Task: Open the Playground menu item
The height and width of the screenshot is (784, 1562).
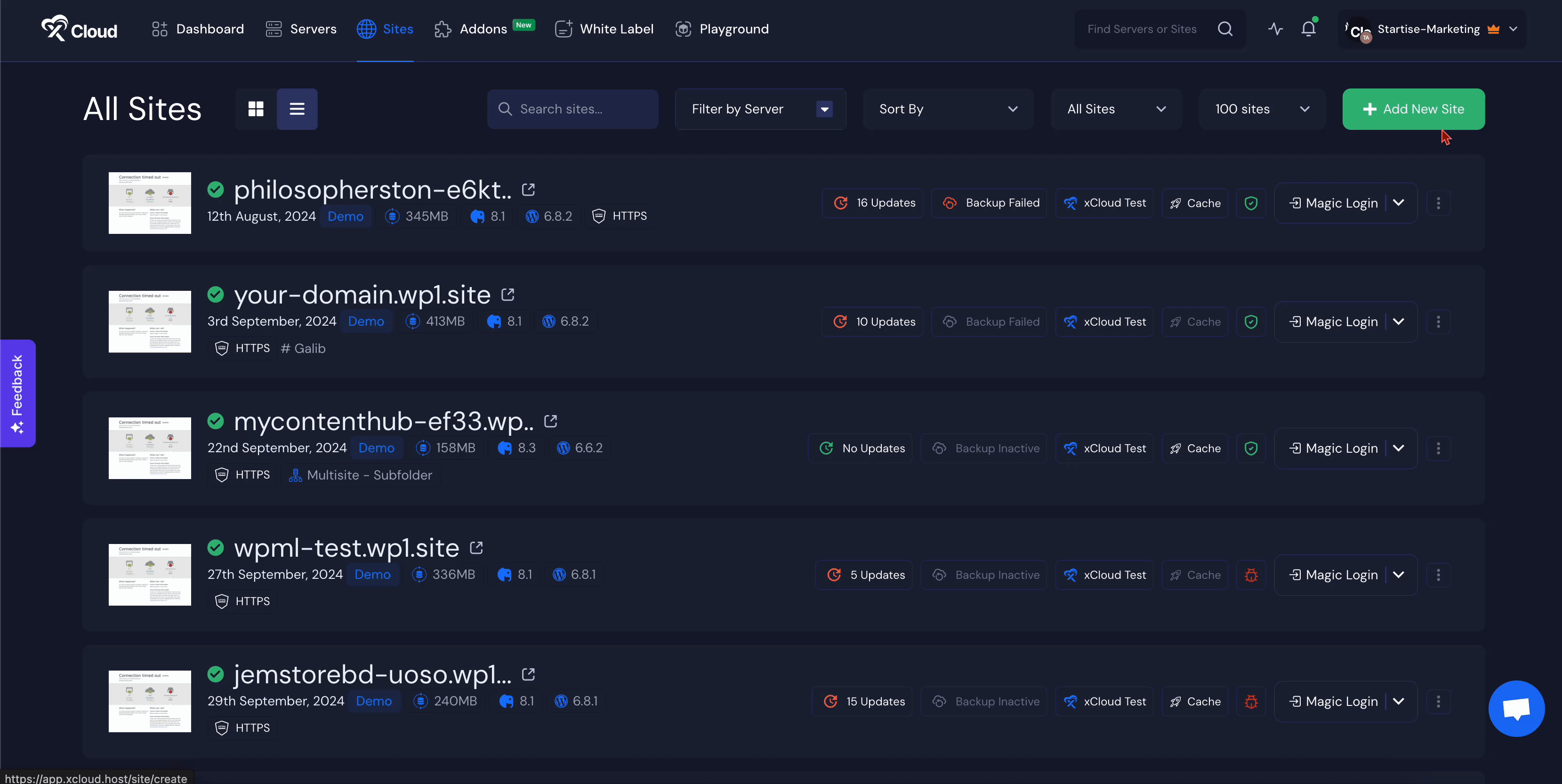Action: click(x=722, y=28)
